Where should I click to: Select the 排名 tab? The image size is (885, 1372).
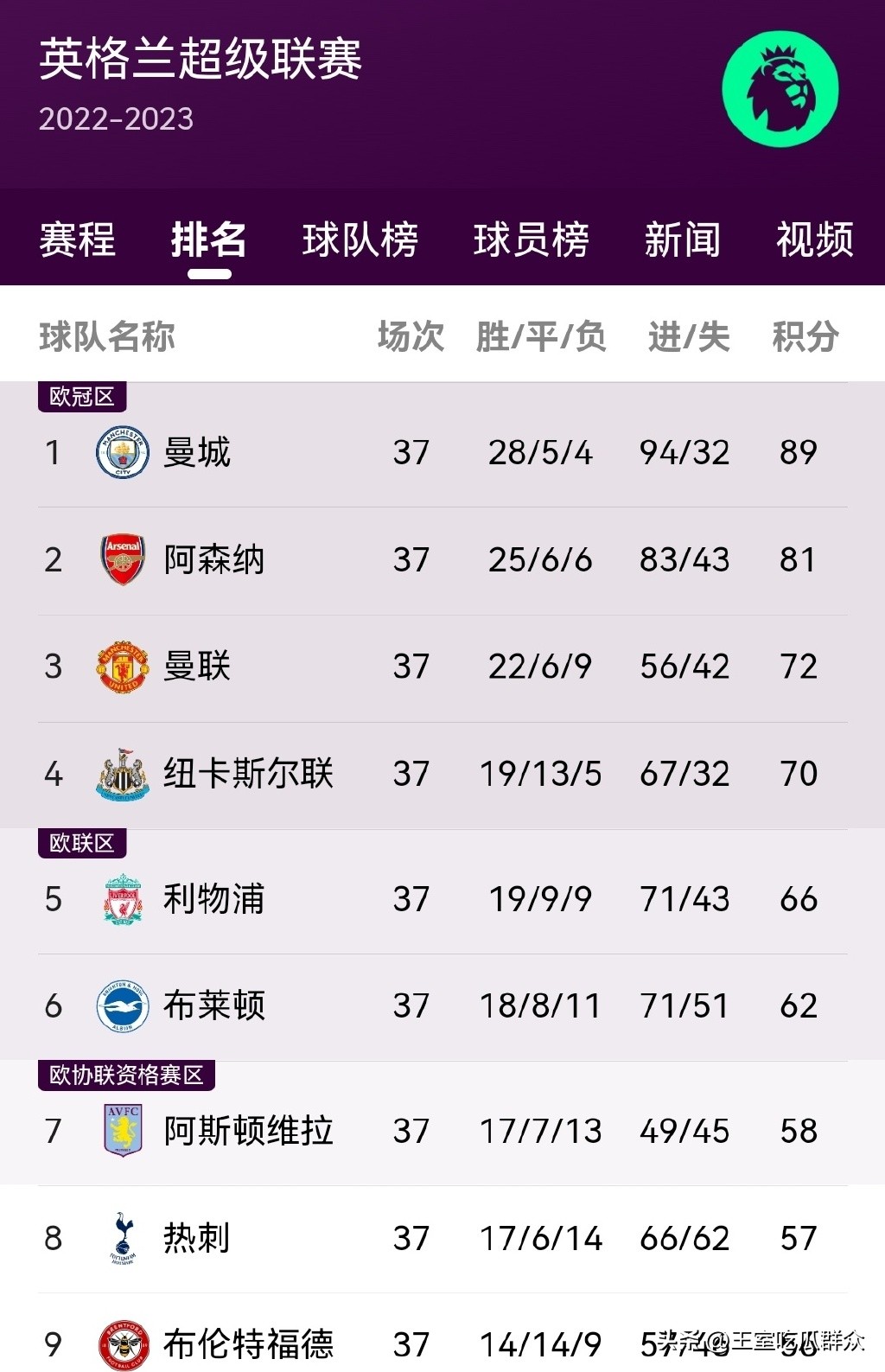208,239
